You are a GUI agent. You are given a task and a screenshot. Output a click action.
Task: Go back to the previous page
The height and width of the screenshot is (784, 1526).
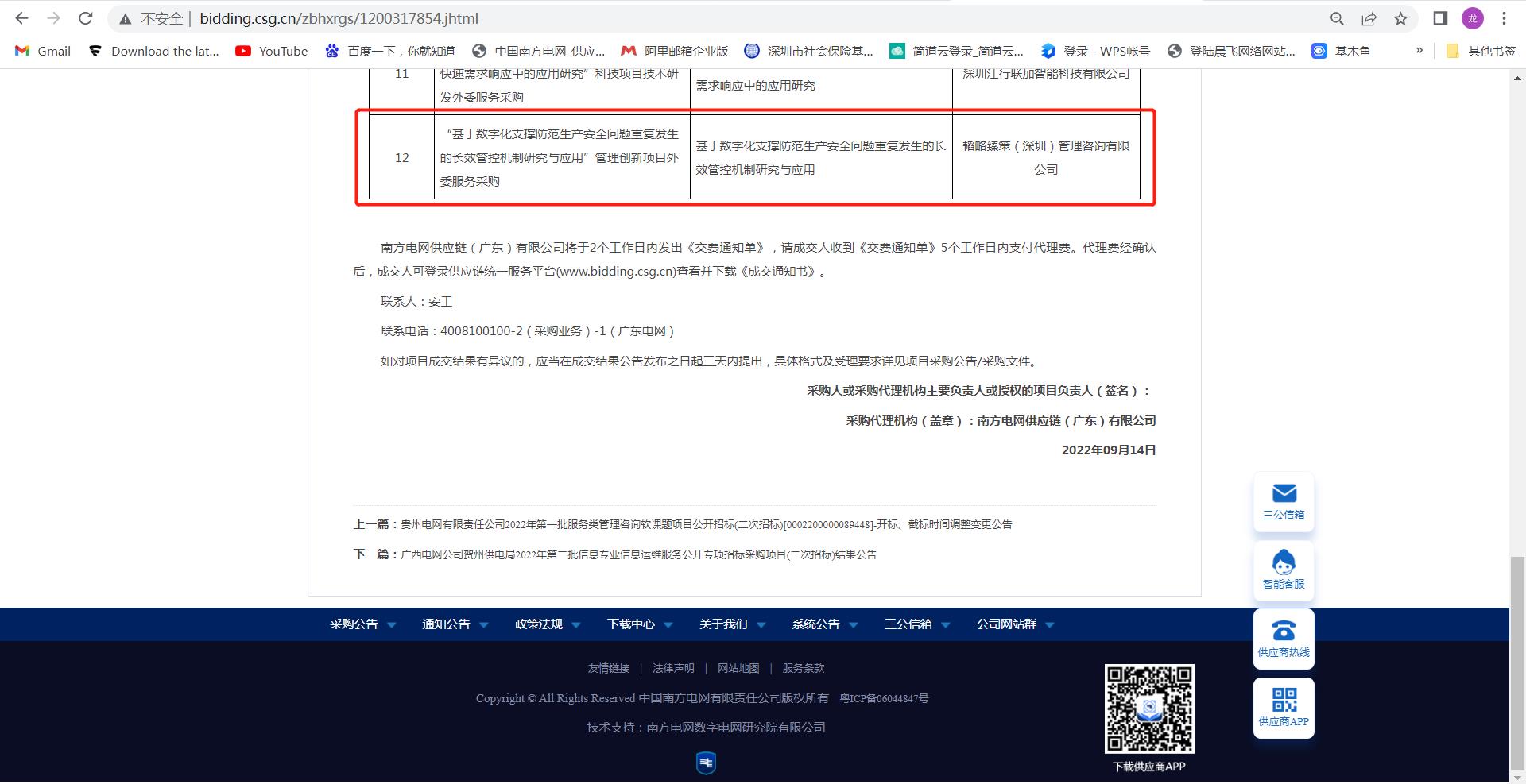(22, 18)
